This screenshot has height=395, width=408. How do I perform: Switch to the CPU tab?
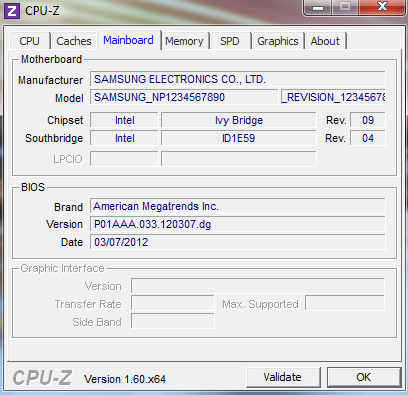click(30, 41)
